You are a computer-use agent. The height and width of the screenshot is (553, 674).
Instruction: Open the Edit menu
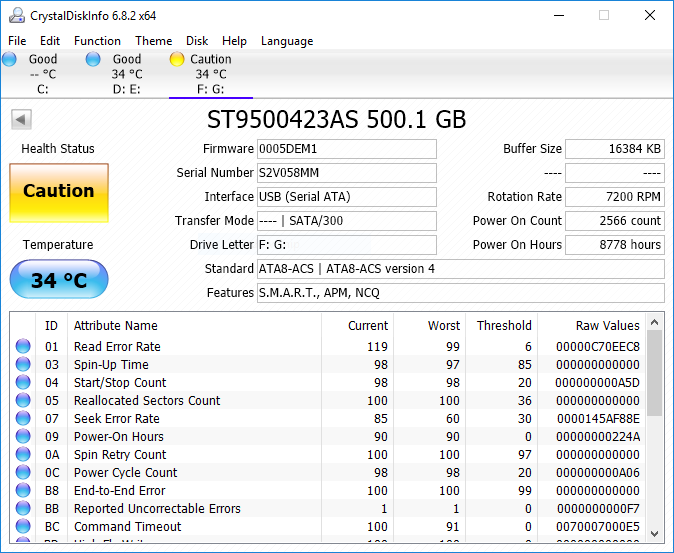[x=50, y=41]
